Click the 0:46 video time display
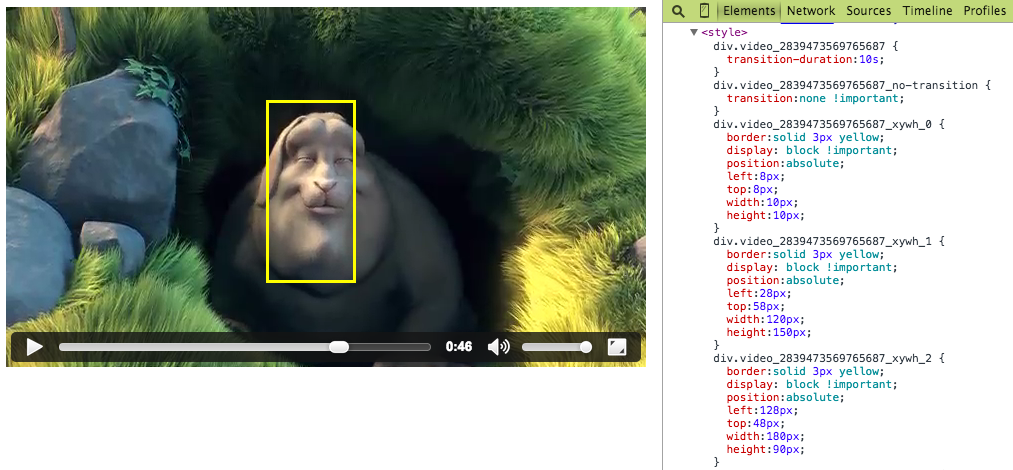 [459, 347]
